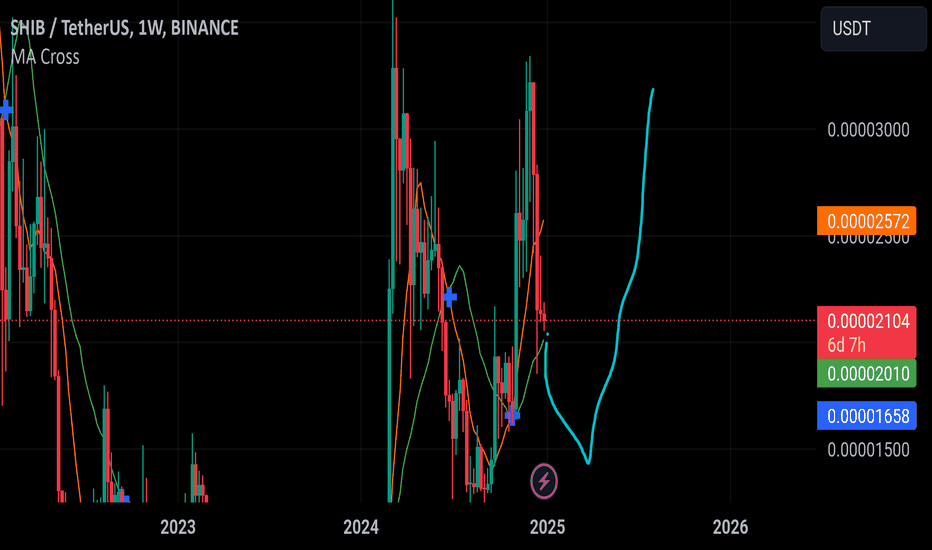Click the 2026 time axis label
This screenshot has width=932, height=550.
(x=731, y=527)
